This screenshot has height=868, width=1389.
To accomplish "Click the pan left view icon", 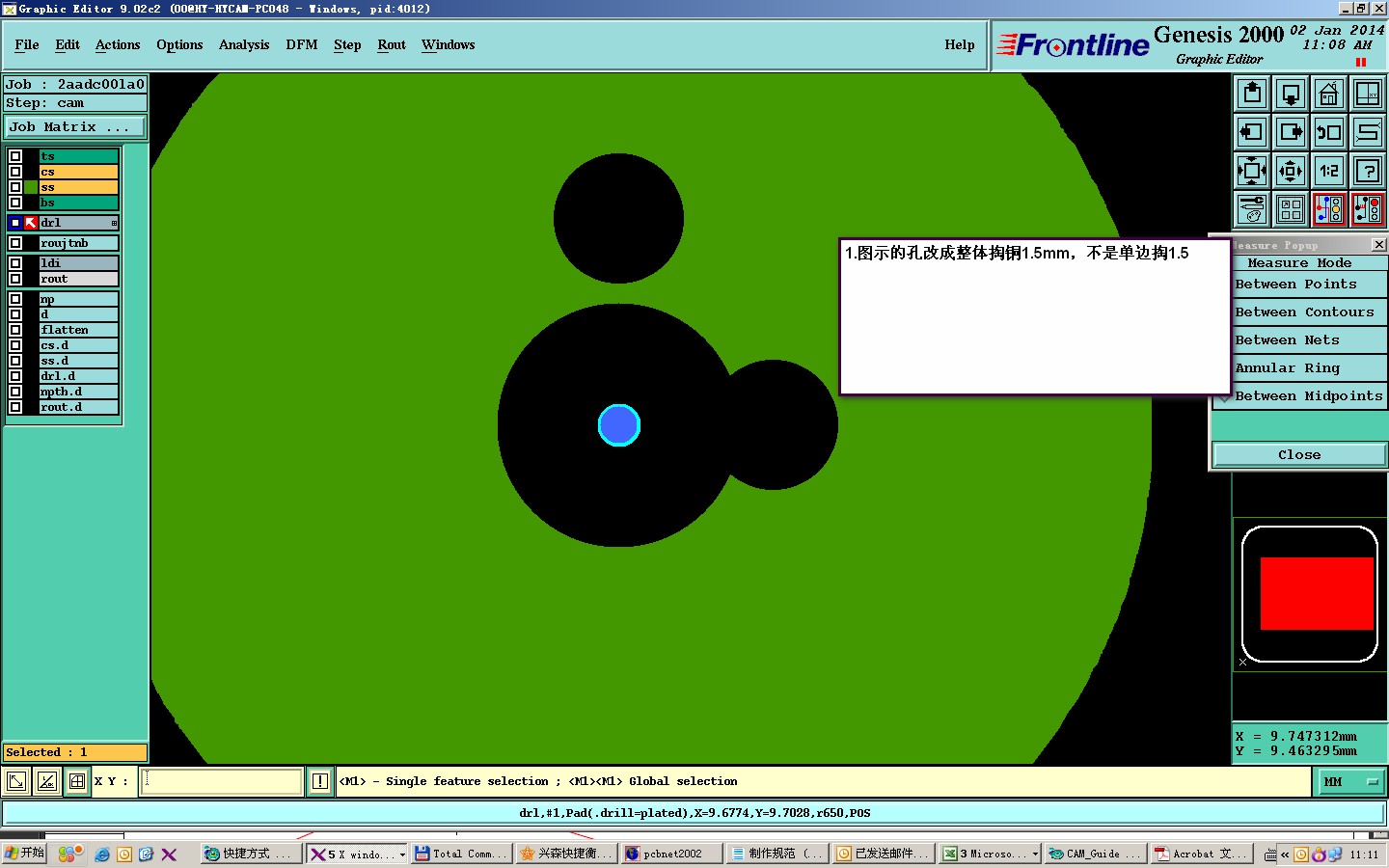I will coord(1252,132).
